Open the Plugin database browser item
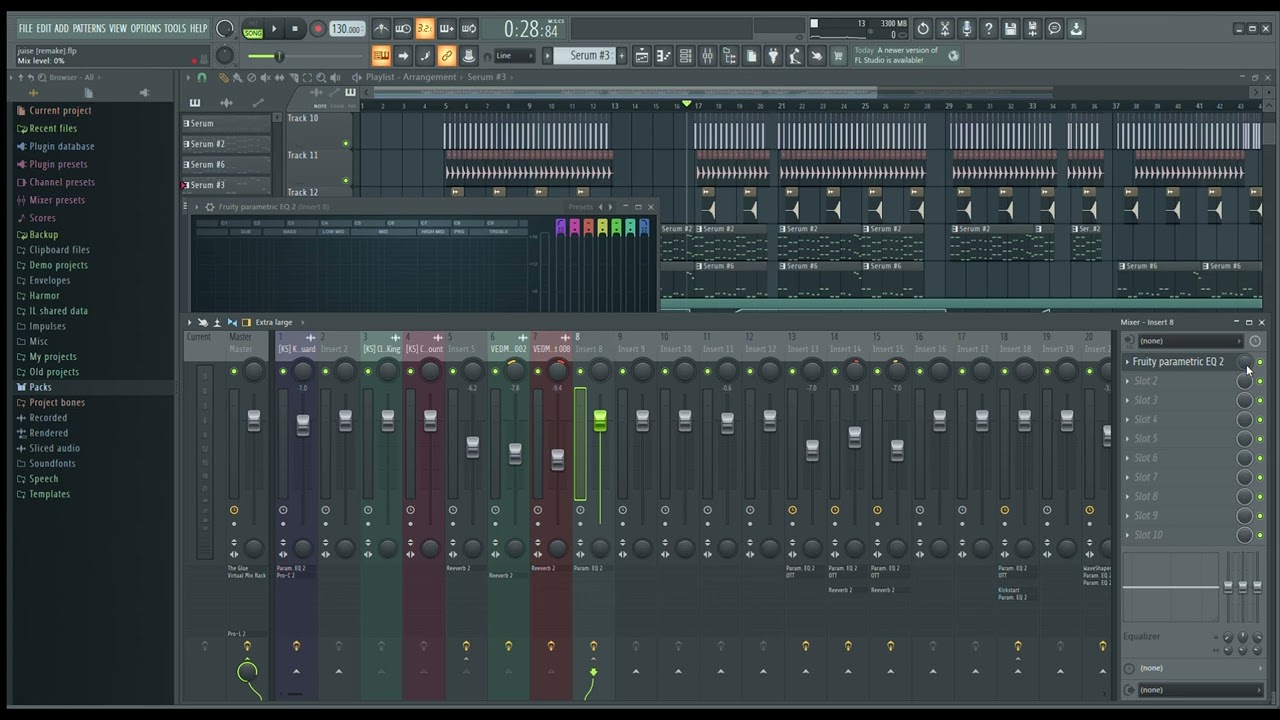Screen dimensions: 1280x720 coord(61,146)
